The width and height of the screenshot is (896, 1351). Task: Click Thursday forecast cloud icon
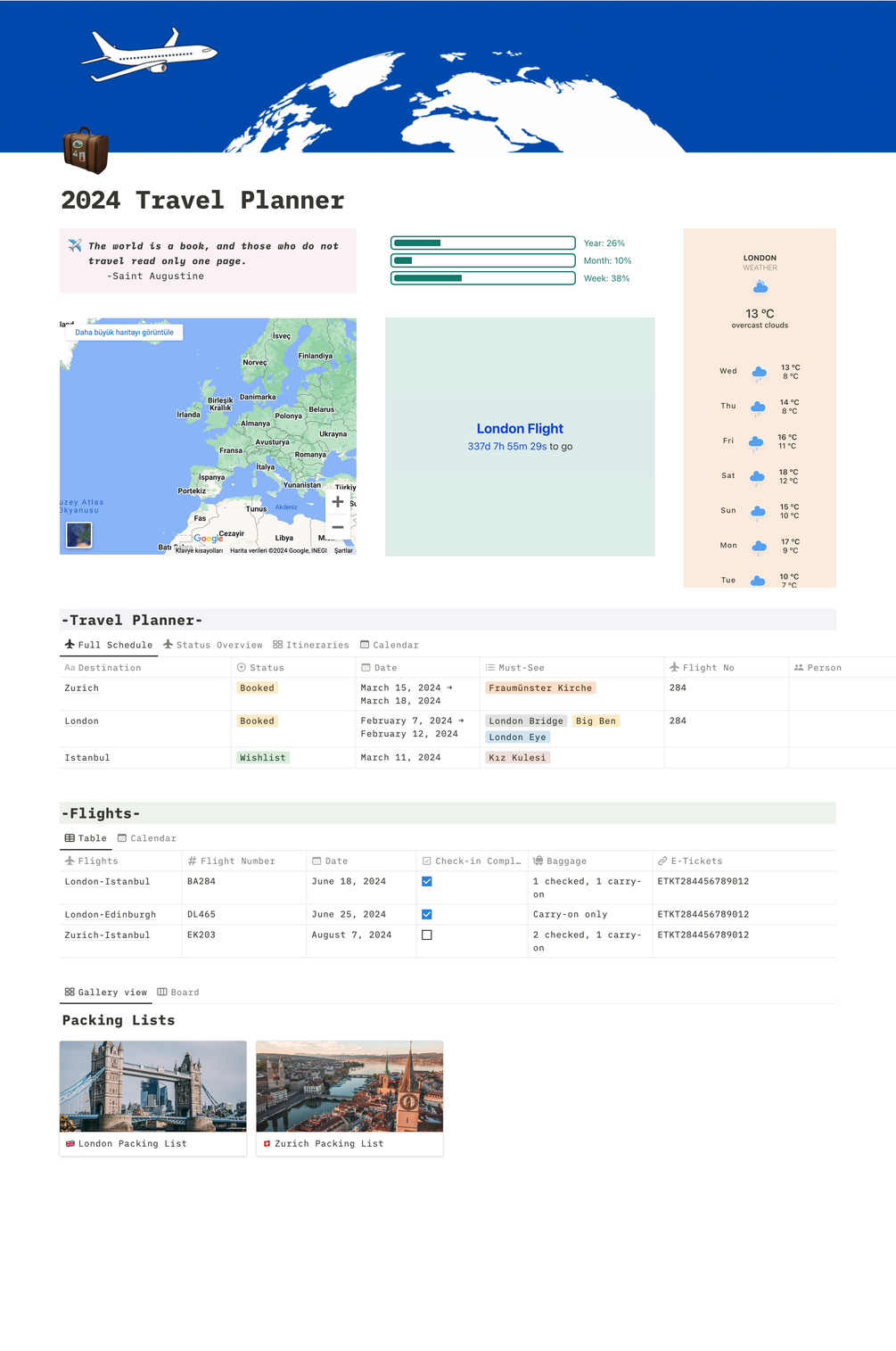[x=758, y=407]
